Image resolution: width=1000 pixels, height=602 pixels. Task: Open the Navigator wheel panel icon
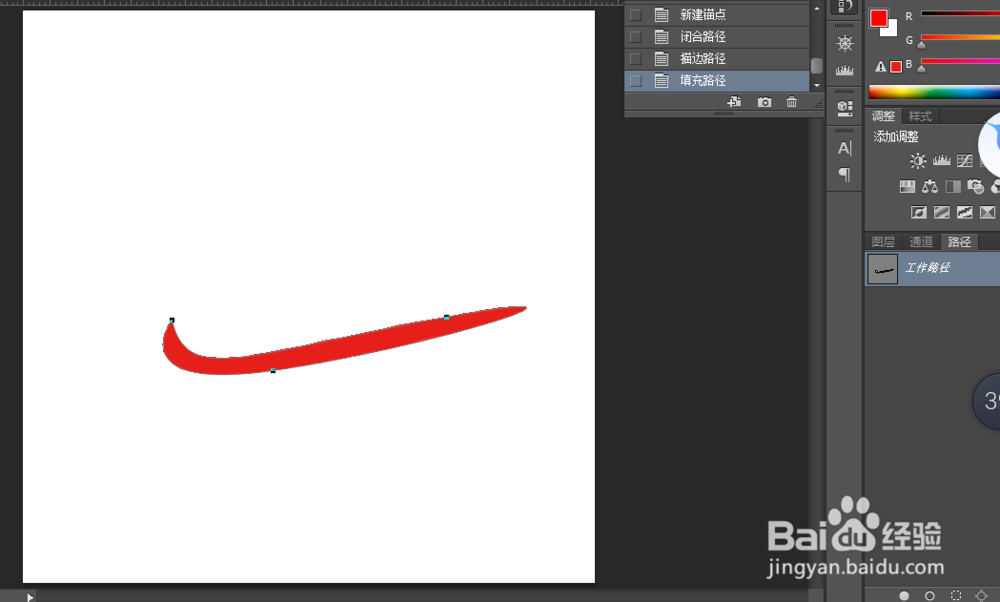tap(845, 43)
